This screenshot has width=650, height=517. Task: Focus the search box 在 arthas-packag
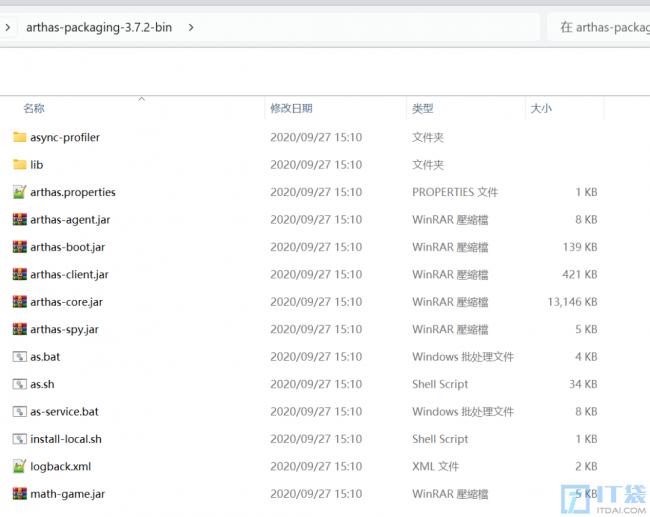click(599, 27)
